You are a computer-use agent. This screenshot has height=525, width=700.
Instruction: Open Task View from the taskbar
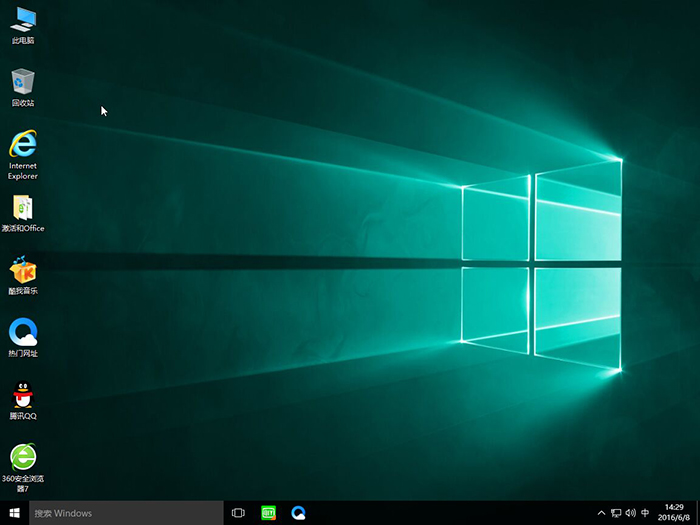[238, 513]
